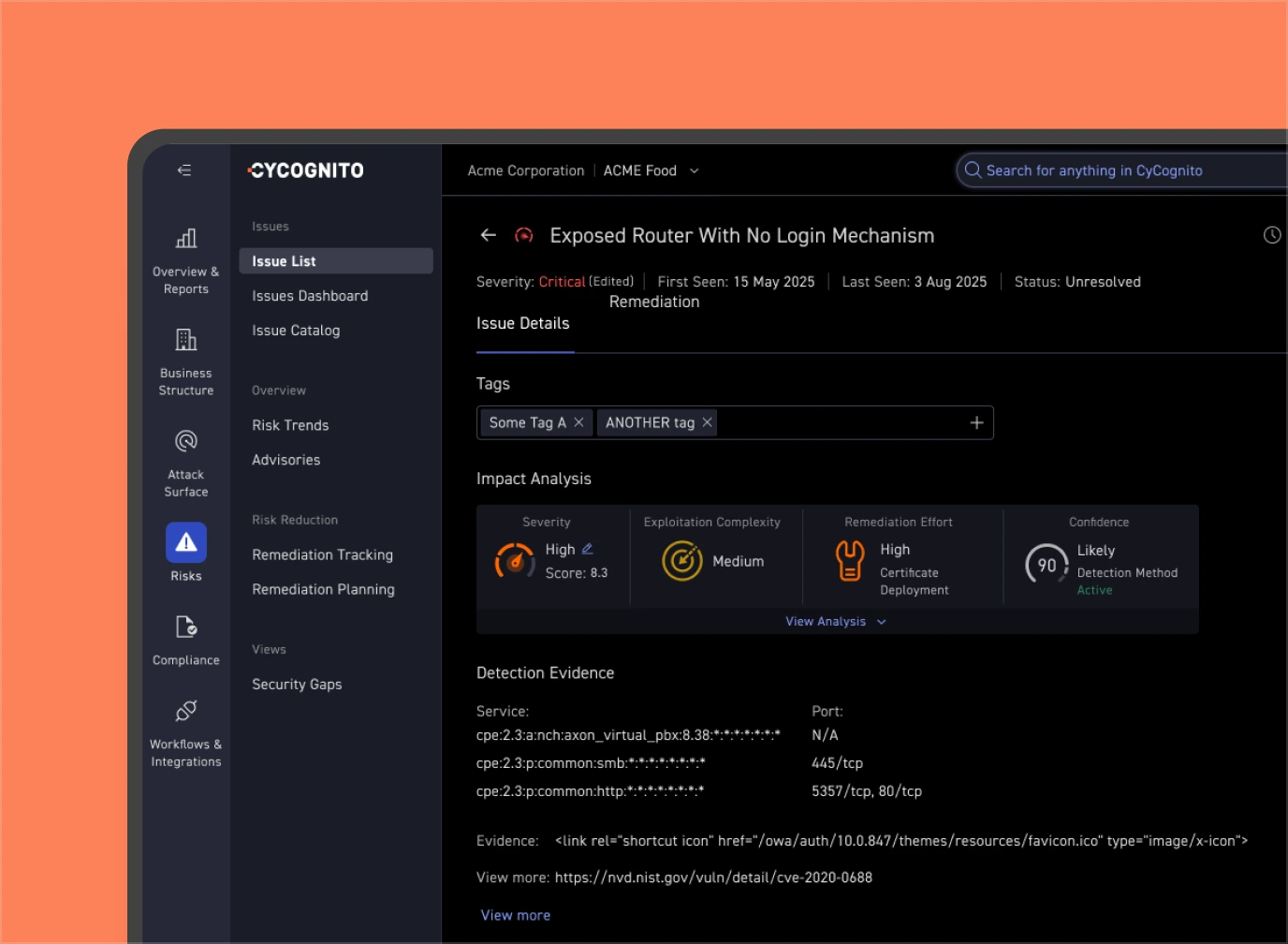Edit severity using the pencil icon
1288x944 pixels.
click(588, 549)
